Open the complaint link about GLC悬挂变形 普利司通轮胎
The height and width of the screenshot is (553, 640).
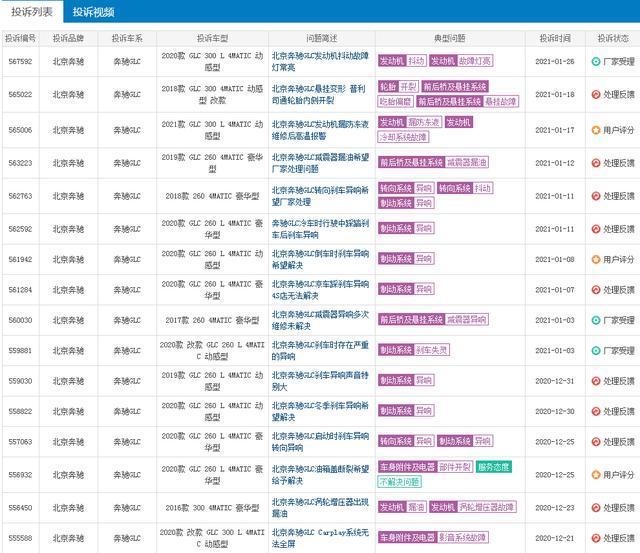click(319, 95)
